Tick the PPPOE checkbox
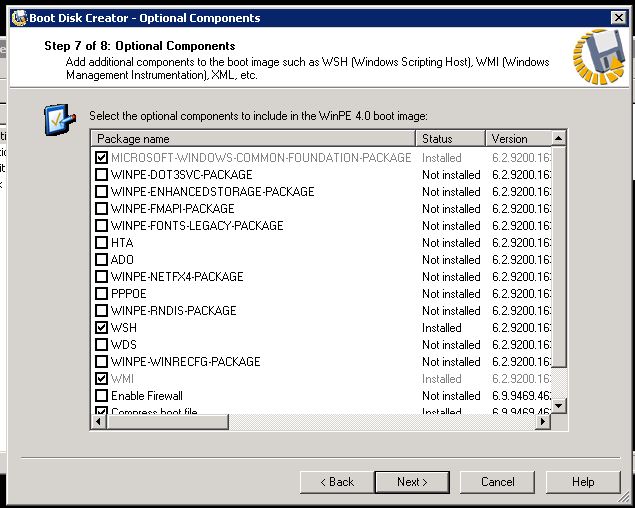Screen dimensions: 635x508 point(101,293)
